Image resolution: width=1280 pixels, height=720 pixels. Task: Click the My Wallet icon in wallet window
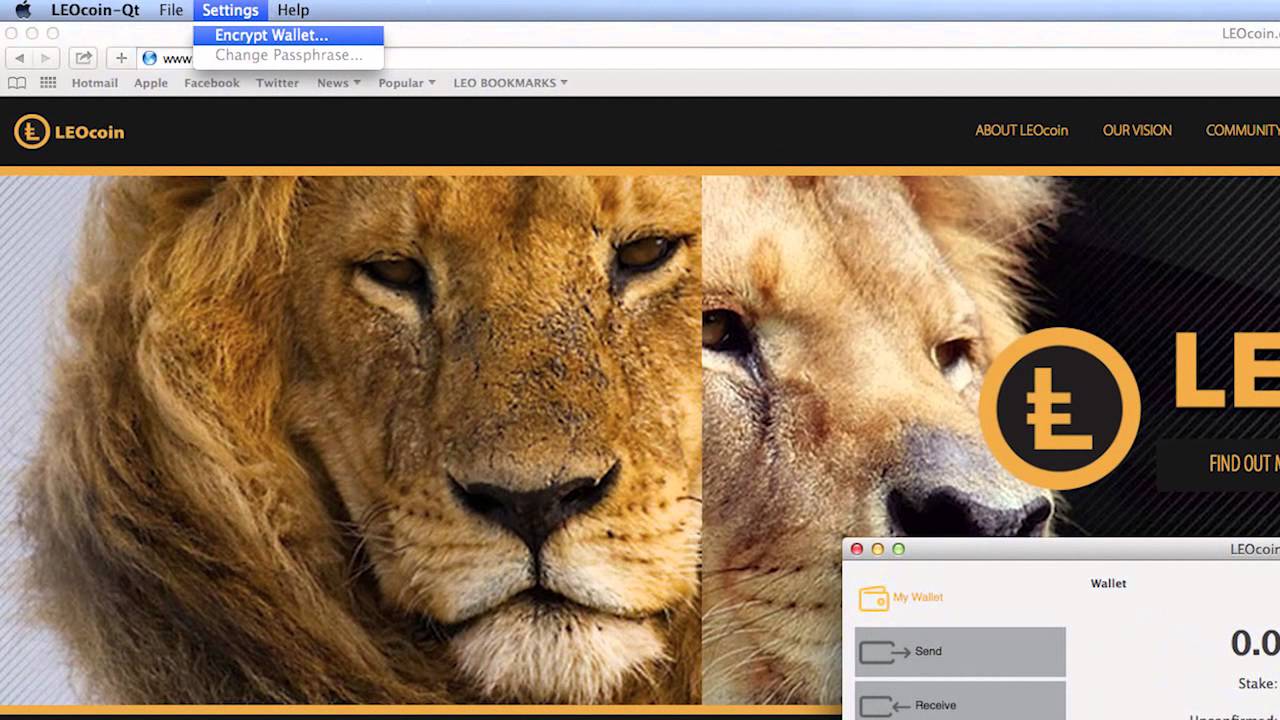point(874,598)
